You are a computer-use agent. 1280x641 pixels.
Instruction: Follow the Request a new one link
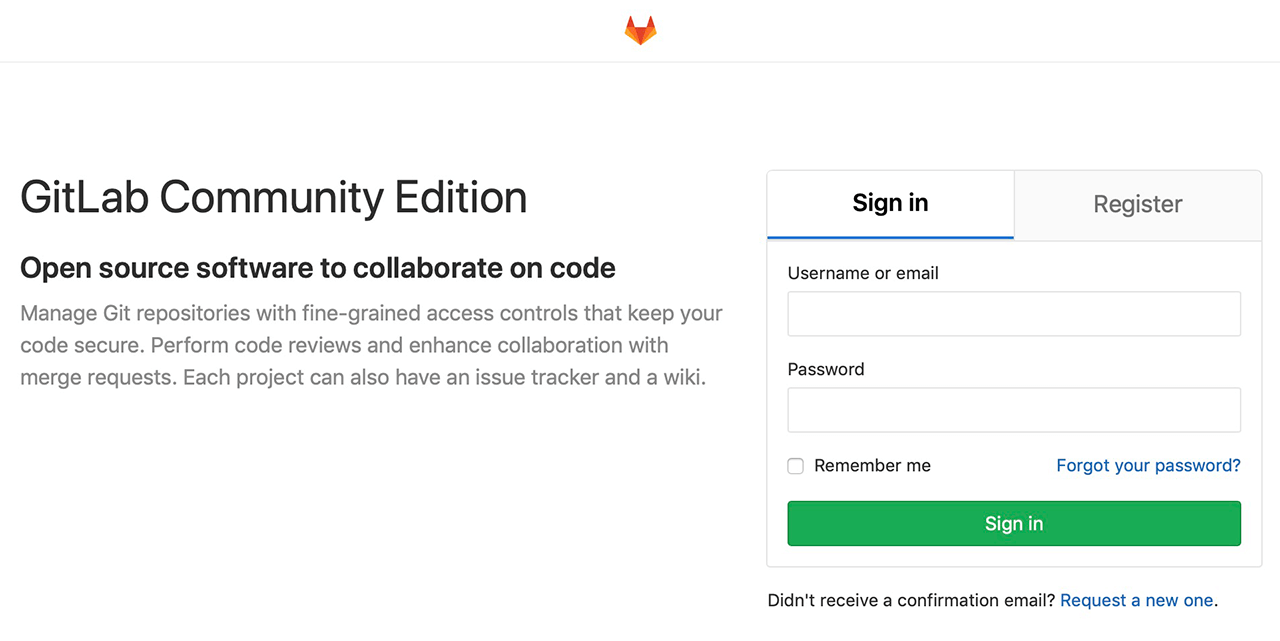pos(1136,601)
